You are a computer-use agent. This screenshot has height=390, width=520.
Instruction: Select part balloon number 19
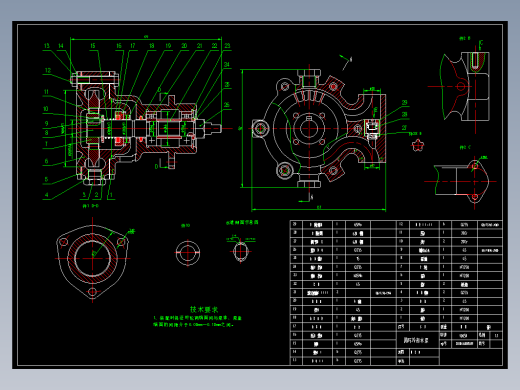(x=168, y=46)
